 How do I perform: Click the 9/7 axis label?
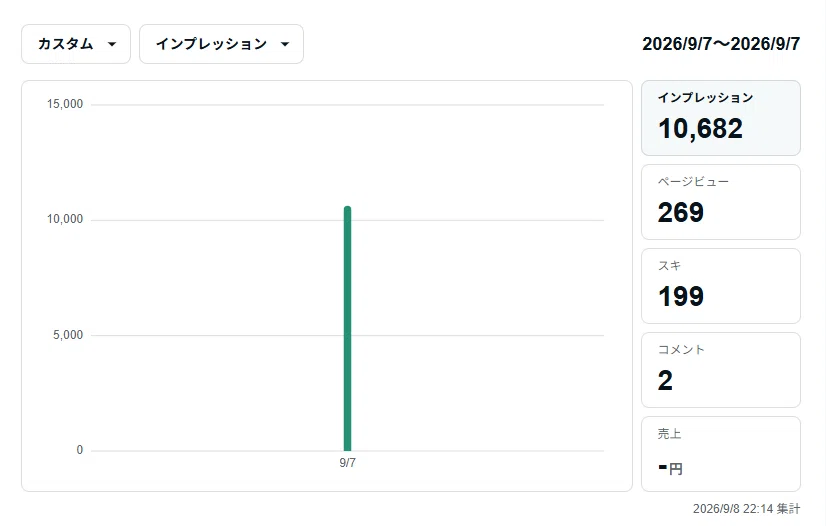(x=348, y=463)
